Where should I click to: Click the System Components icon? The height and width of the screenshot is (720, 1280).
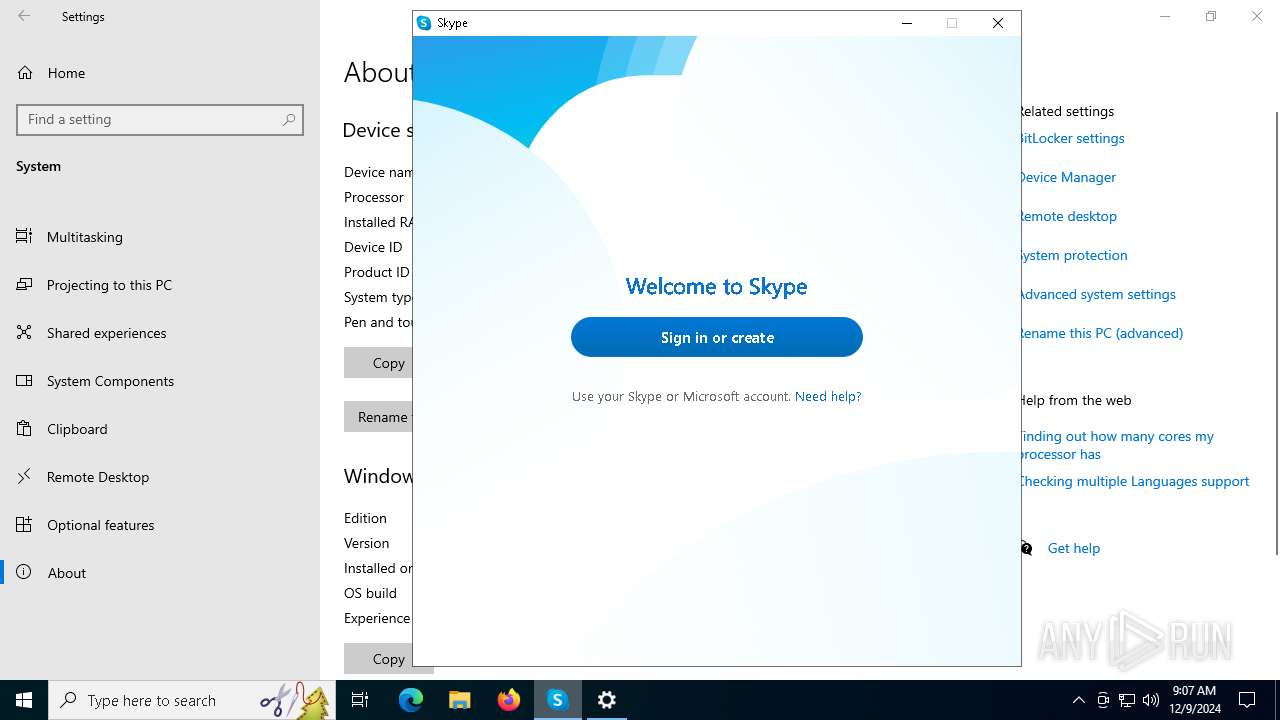coord(24,381)
